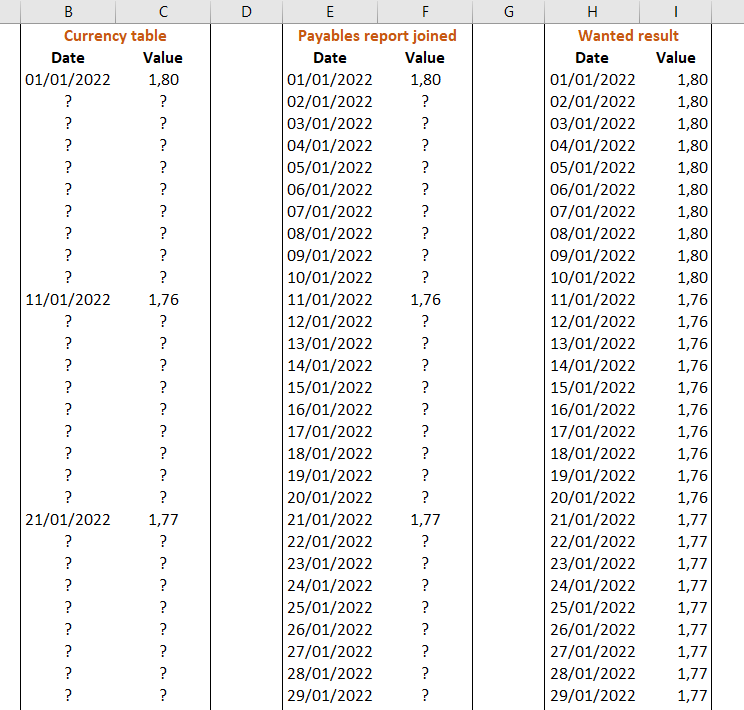This screenshot has width=744, height=710.
Task: Click 08/01/2022 in Payables report column E
Action: [330, 234]
